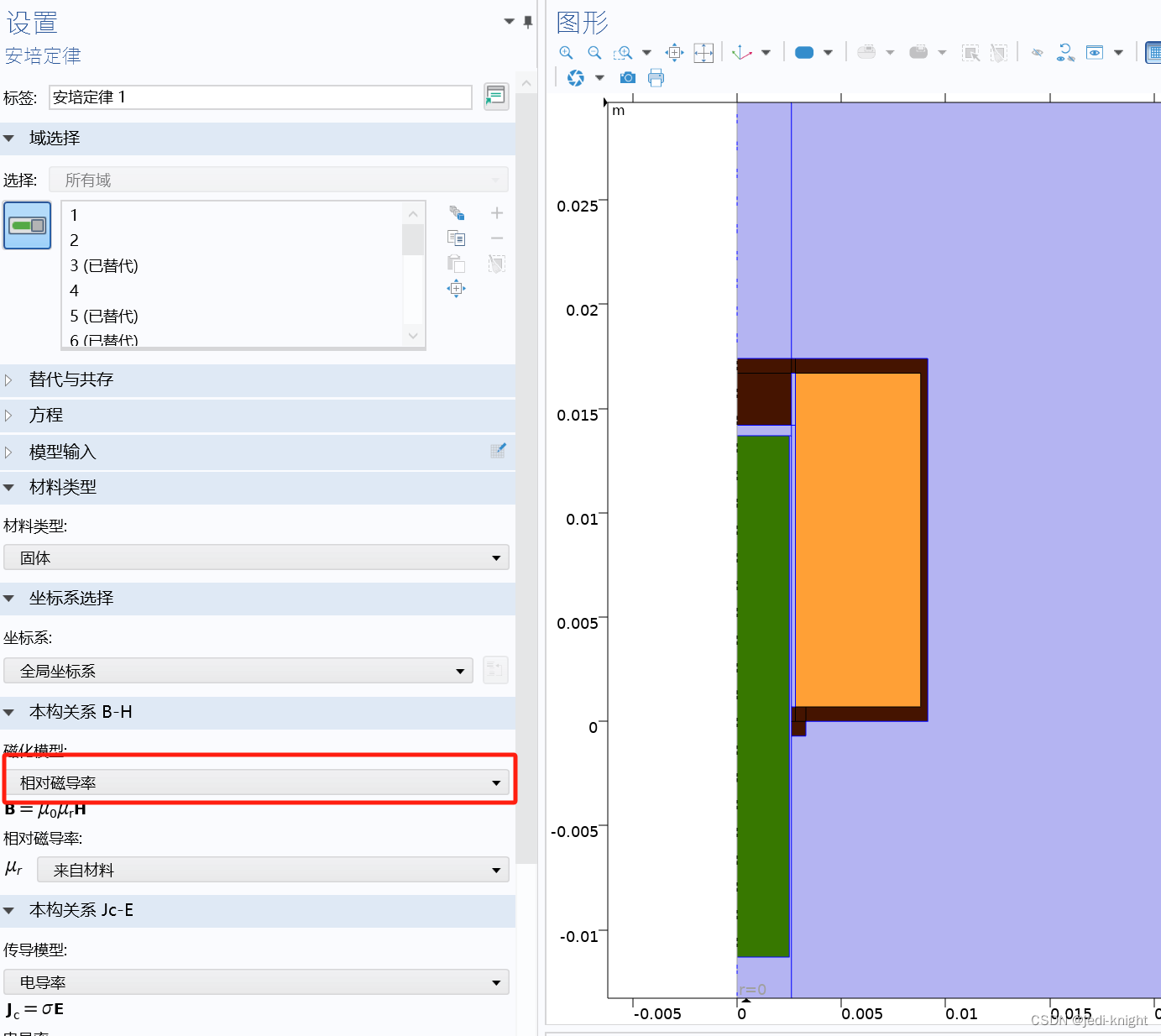This screenshot has width=1161, height=1036.
Task: Click the 模型输入 edit pencil icon
Action: tap(498, 451)
